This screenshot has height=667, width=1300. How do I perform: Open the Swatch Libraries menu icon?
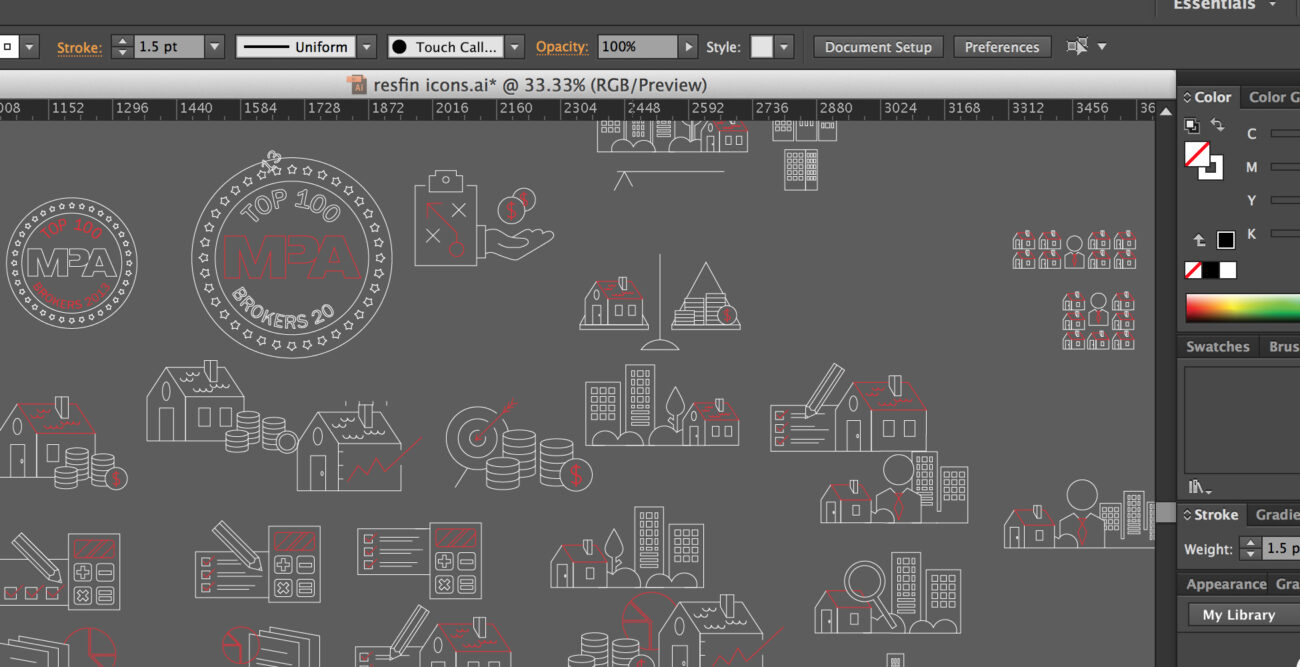1200,487
